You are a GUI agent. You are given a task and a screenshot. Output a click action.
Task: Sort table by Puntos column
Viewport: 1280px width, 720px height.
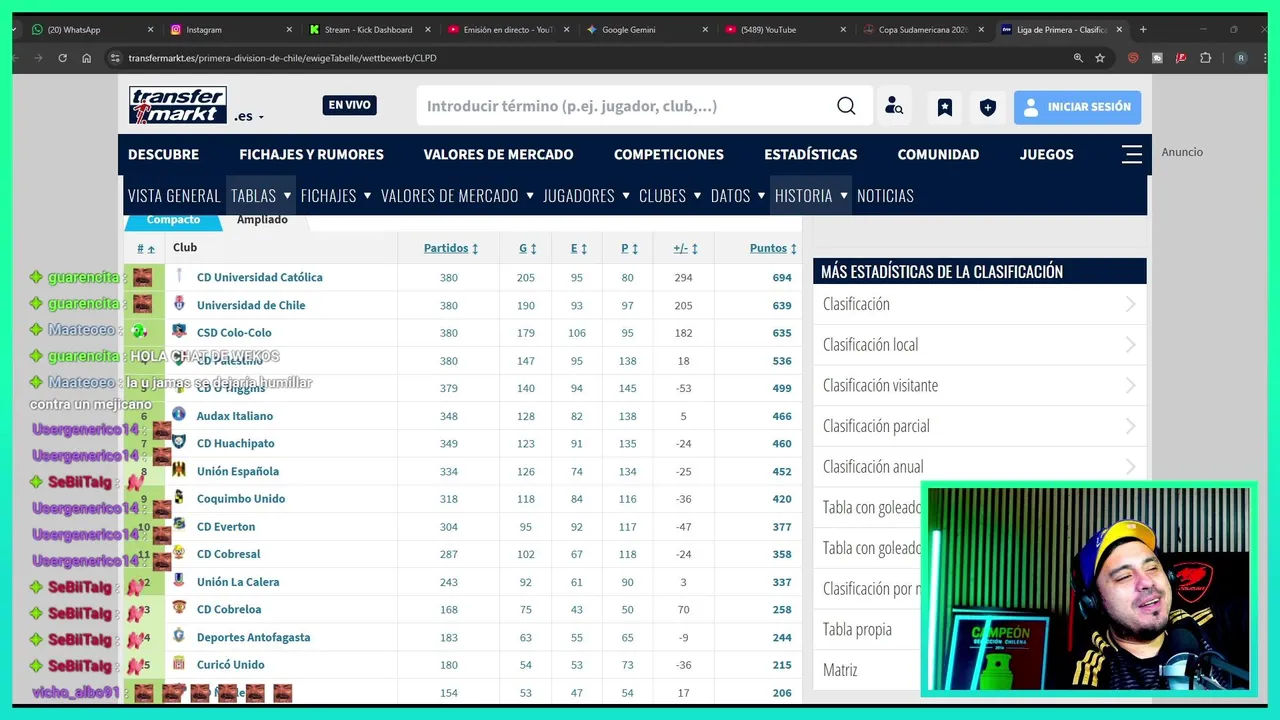(x=773, y=248)
